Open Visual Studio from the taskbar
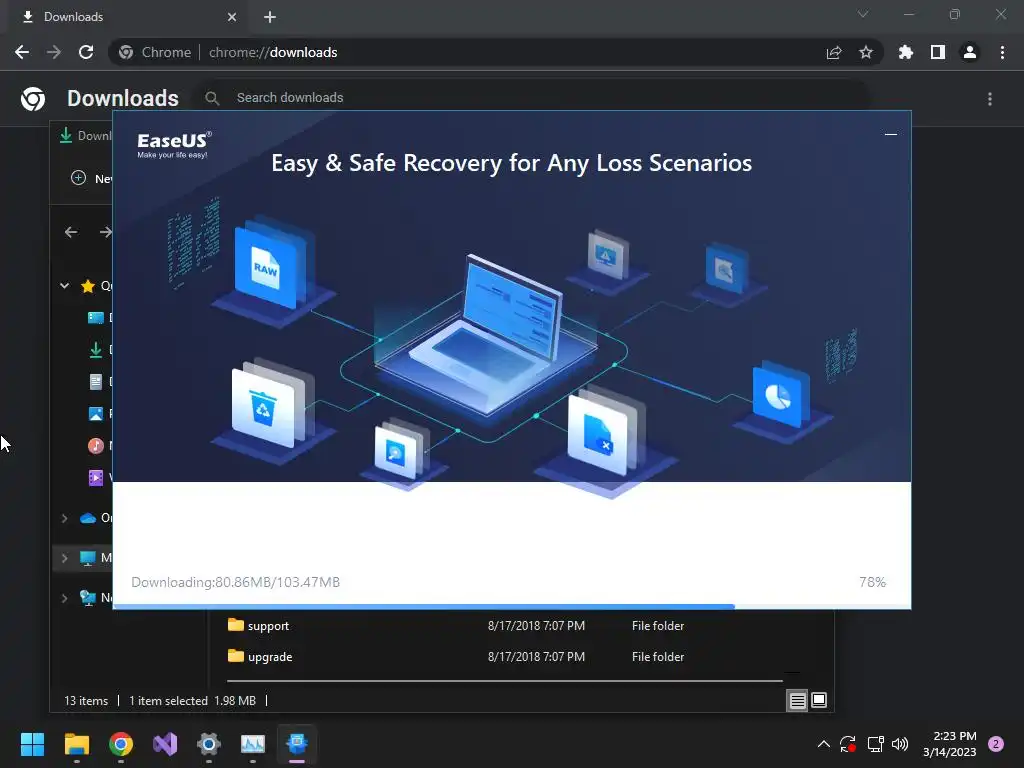Screen dimensions: 1024x768 165,744
